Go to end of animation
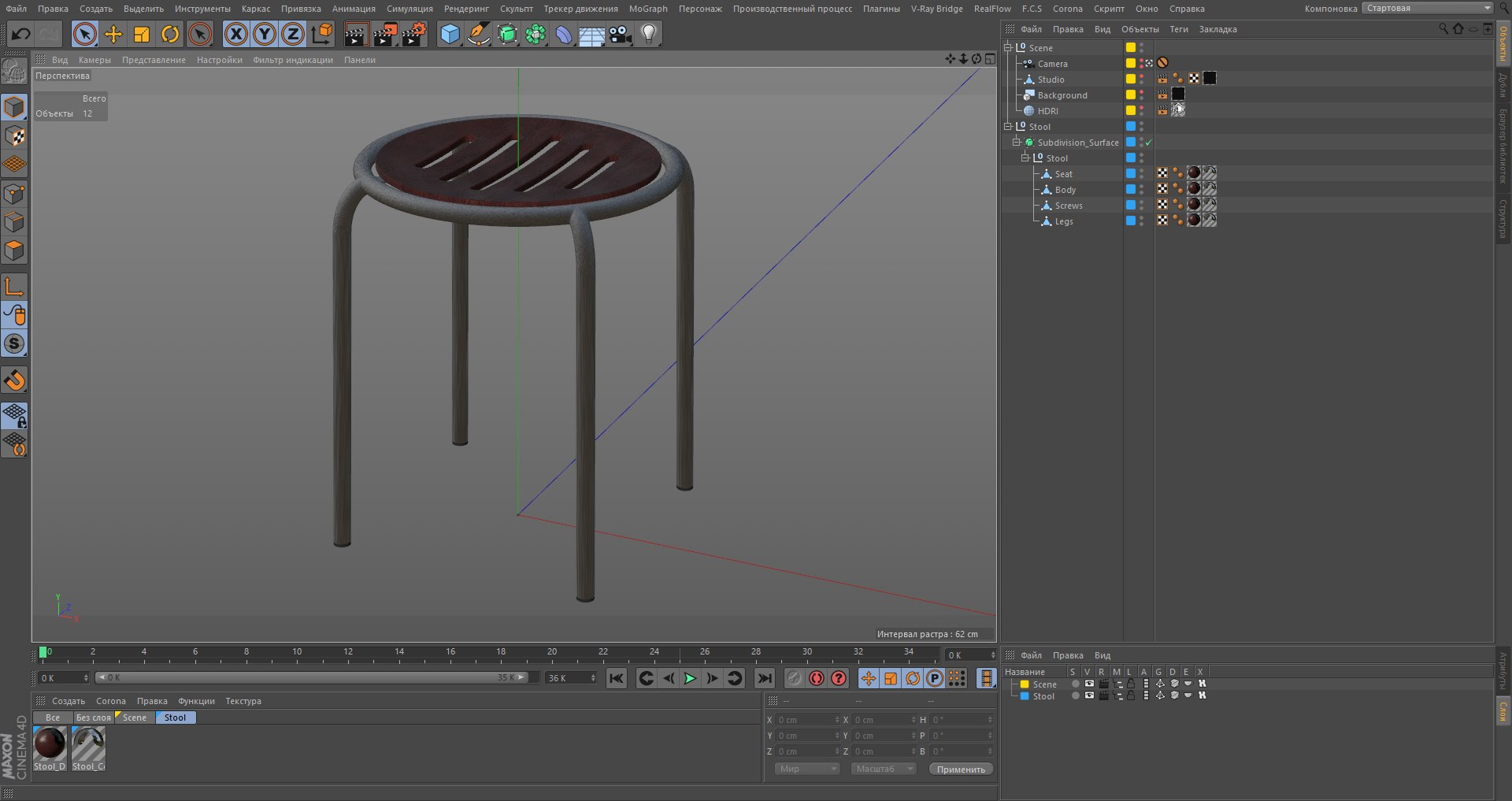 point(765,678)
